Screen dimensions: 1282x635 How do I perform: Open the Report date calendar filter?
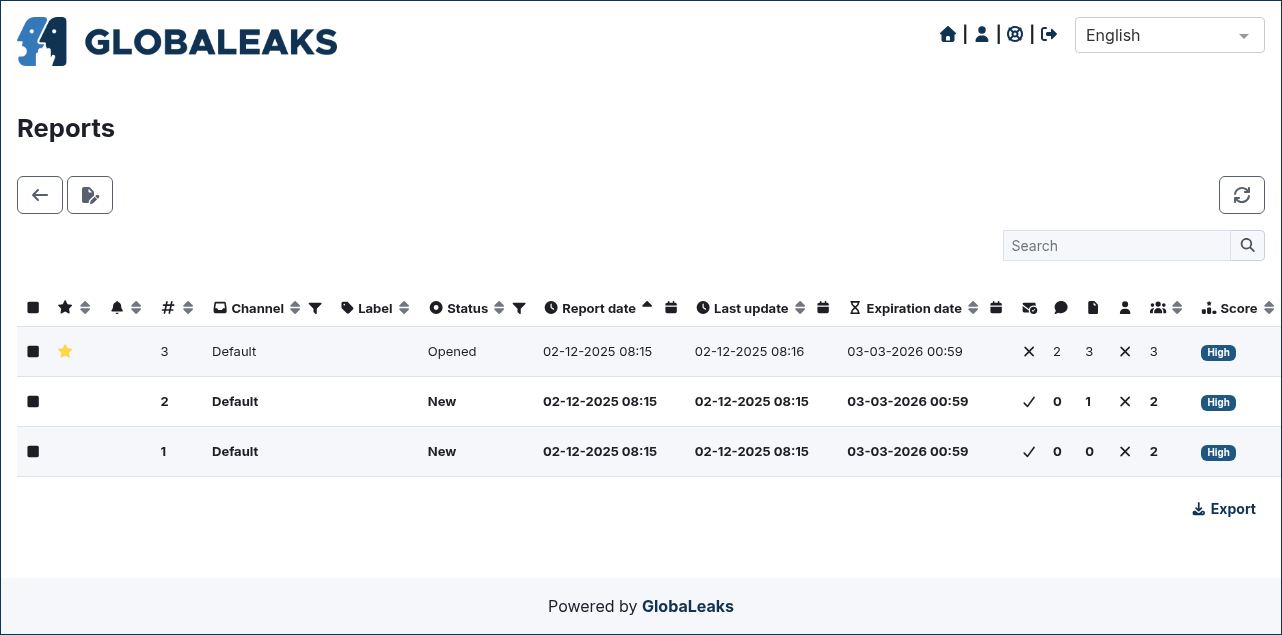[671, 308]
